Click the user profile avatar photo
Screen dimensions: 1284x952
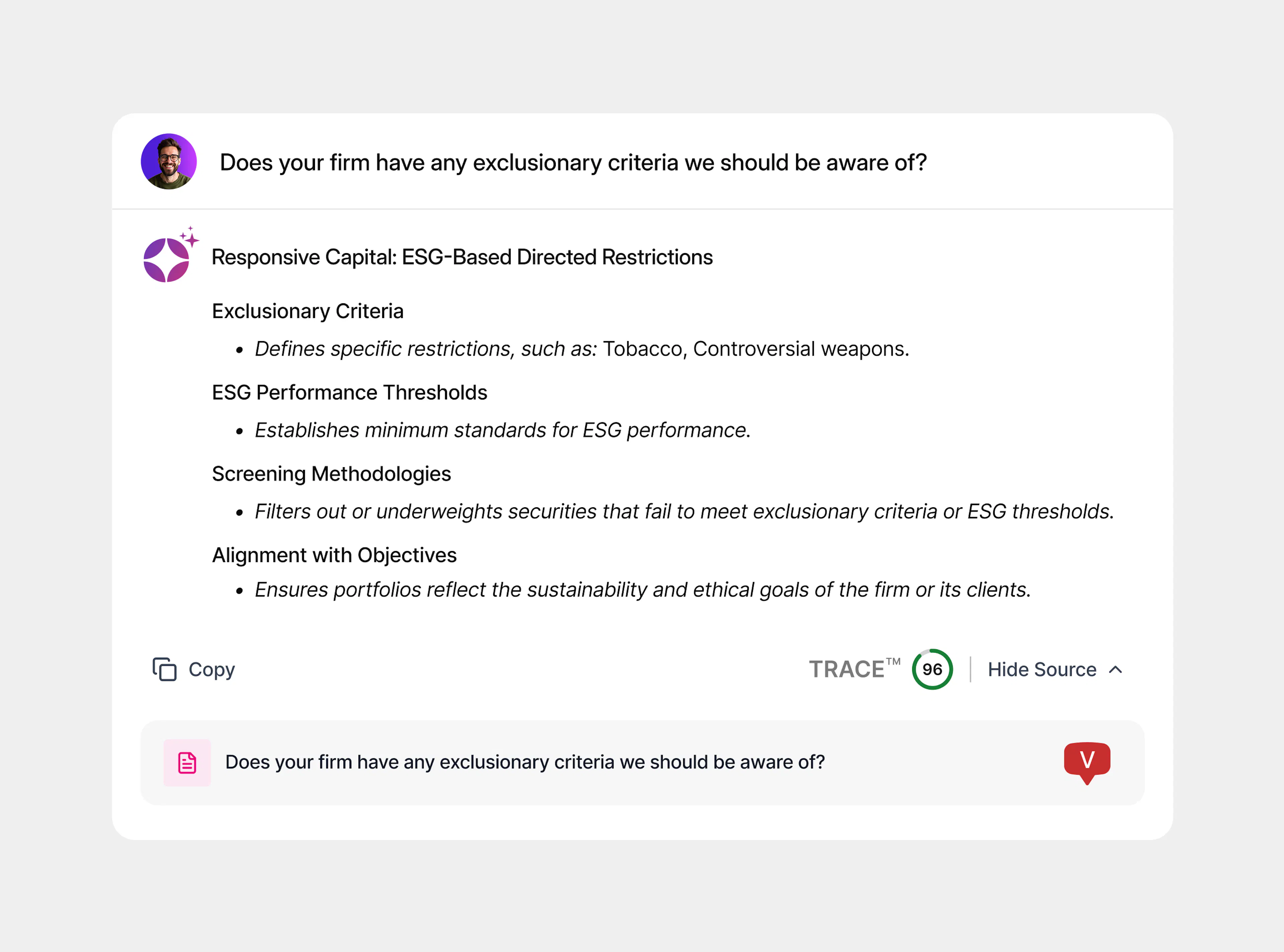click(169, 162)
